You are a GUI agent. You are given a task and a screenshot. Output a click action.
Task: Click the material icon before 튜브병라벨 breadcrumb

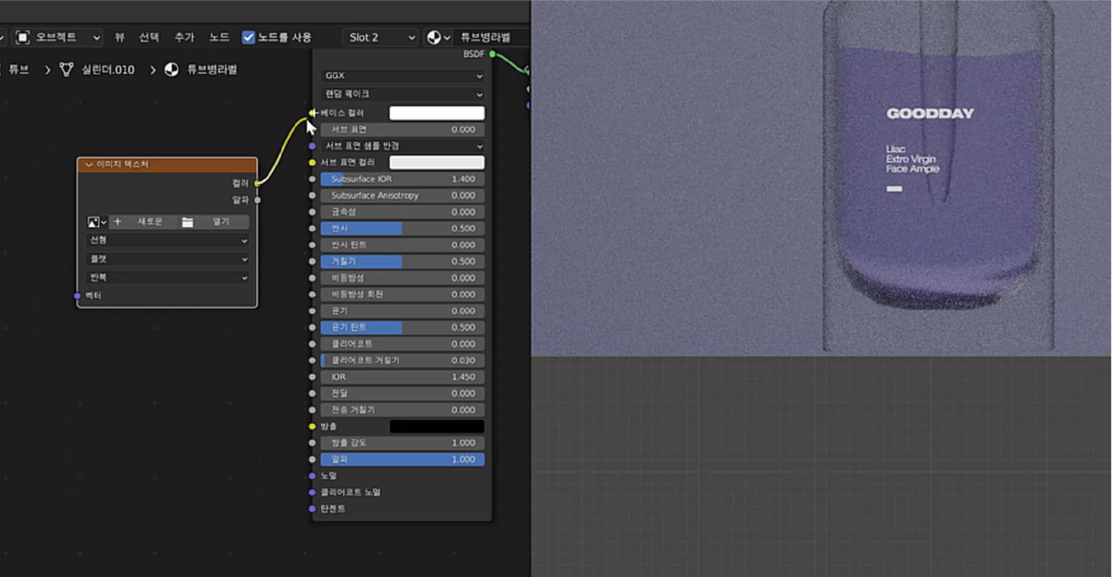click(172, 69)
